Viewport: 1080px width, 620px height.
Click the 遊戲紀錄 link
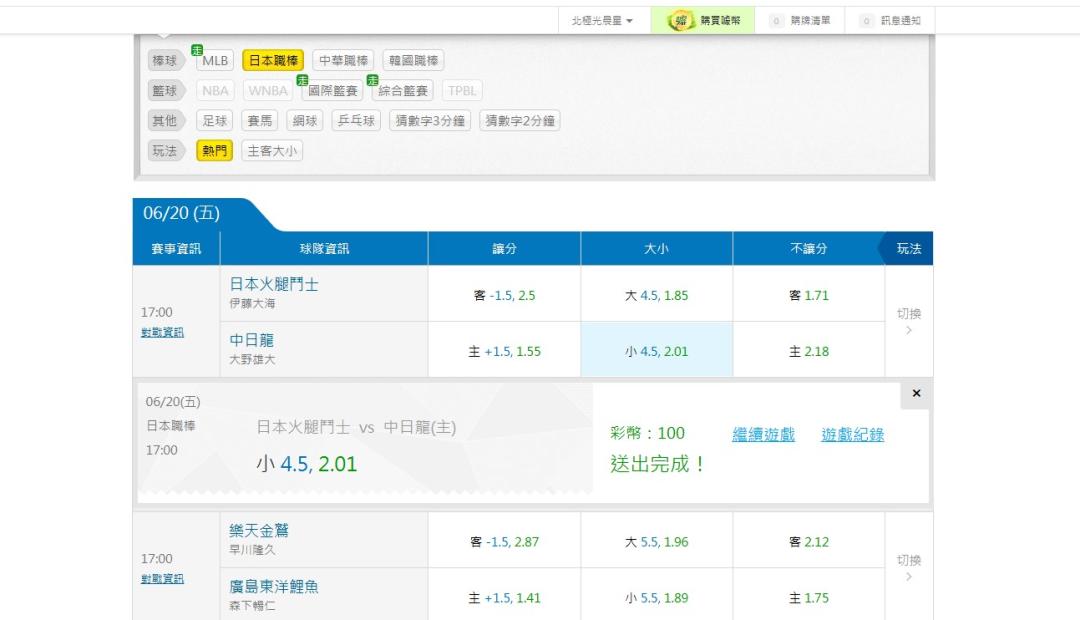click(x=853, y=435)
